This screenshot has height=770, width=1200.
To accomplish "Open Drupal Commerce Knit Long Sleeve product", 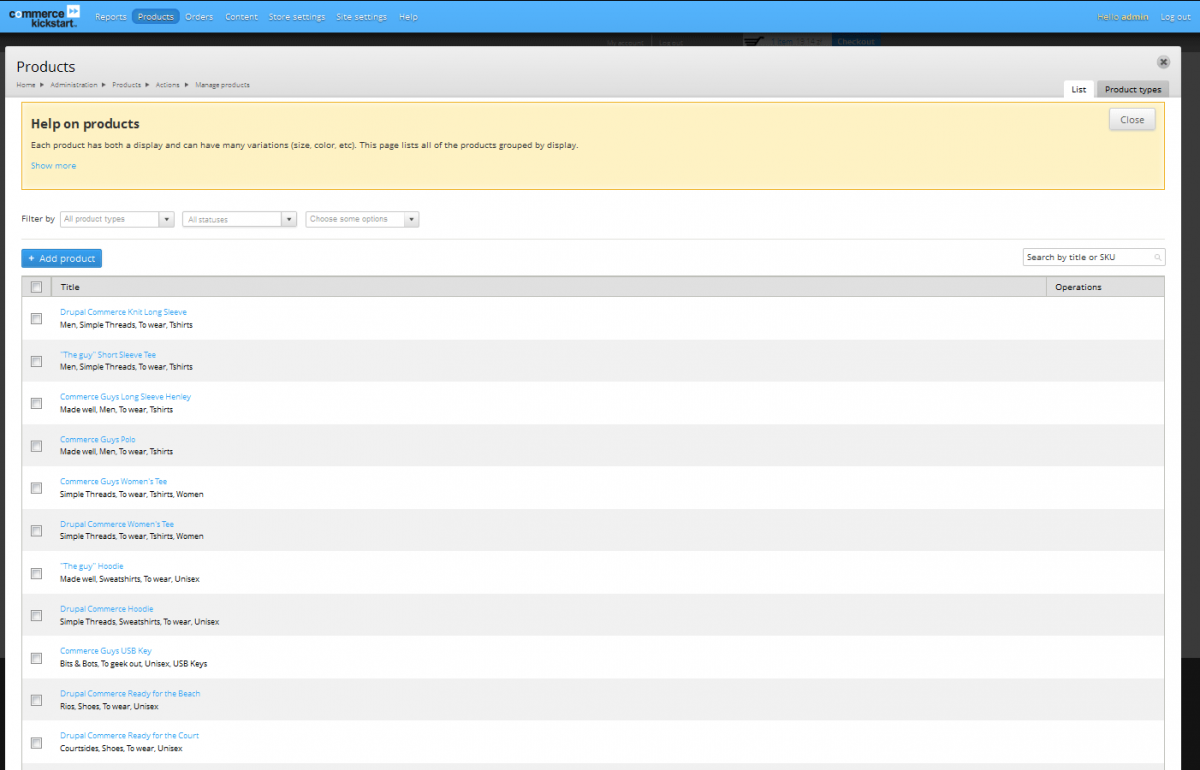I will tap(123, 312).
